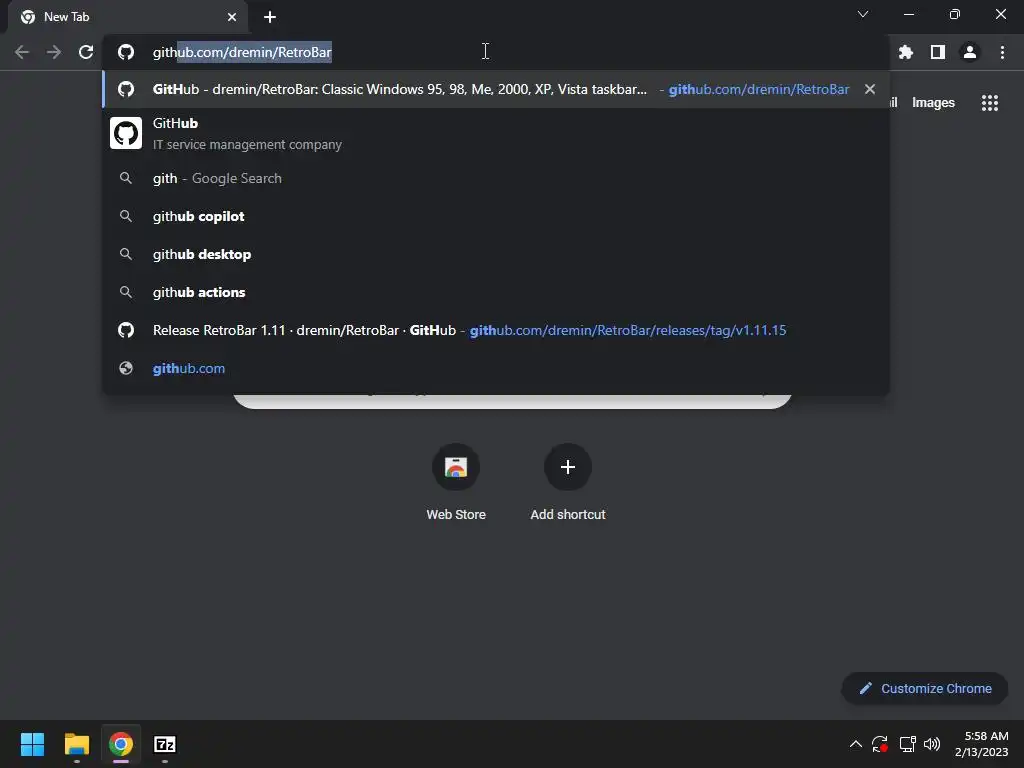Open the Windows Start menu
This screenshot has height=768, width=1024.
pyautogui.click(x=32, y=744)
